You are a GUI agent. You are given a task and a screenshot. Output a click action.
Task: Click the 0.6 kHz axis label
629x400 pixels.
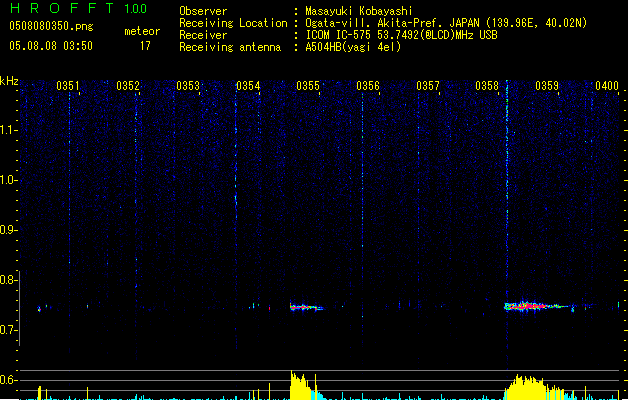9,380
